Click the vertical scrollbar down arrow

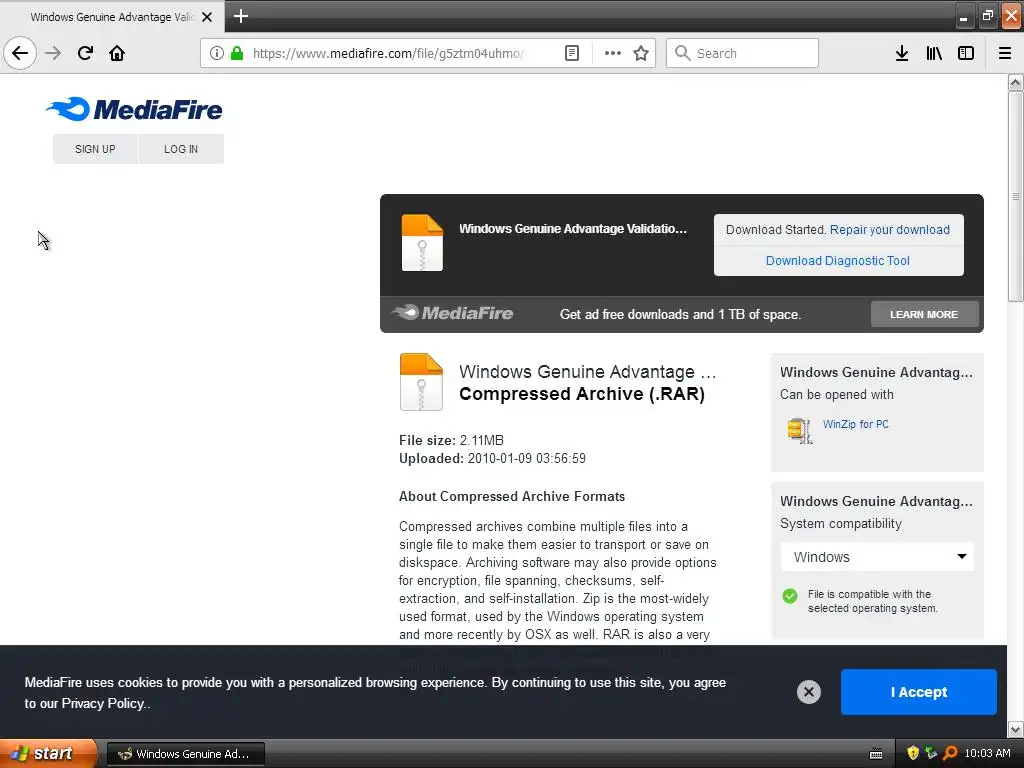click(1015, 729)
